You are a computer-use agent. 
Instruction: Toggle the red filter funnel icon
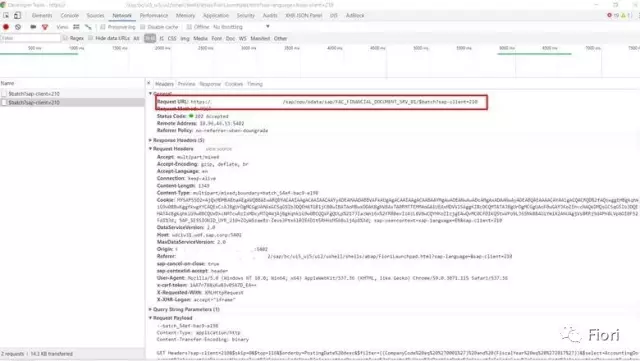point(45,27)
